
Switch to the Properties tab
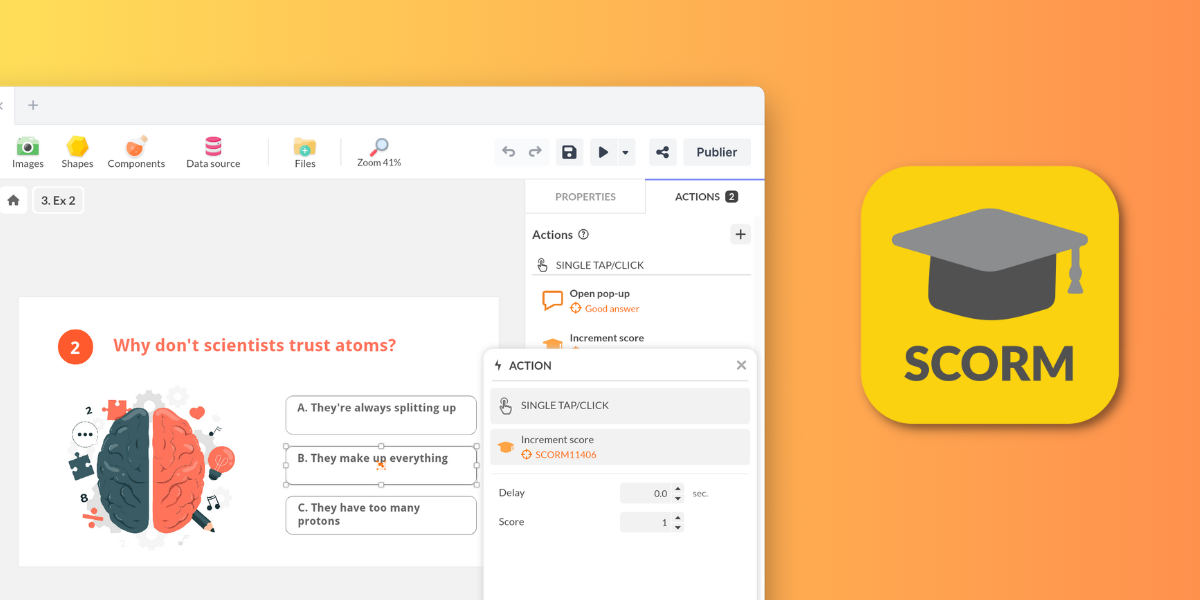(585, 196)
